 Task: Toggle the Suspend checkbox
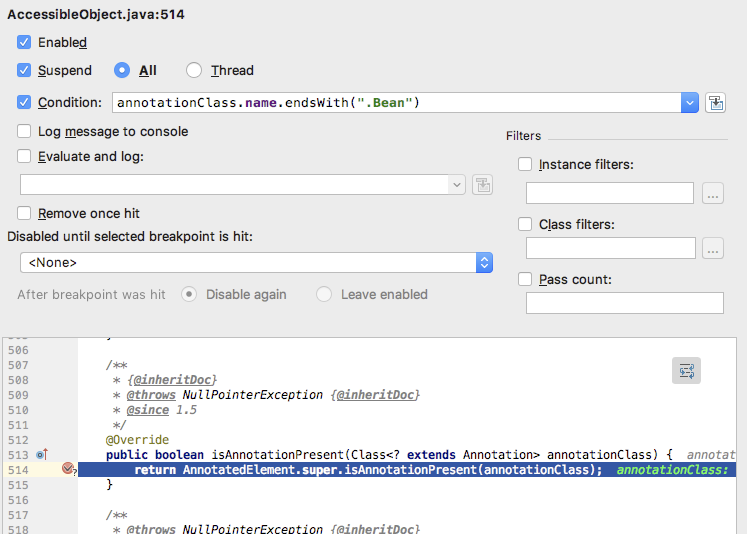[24, 71]
